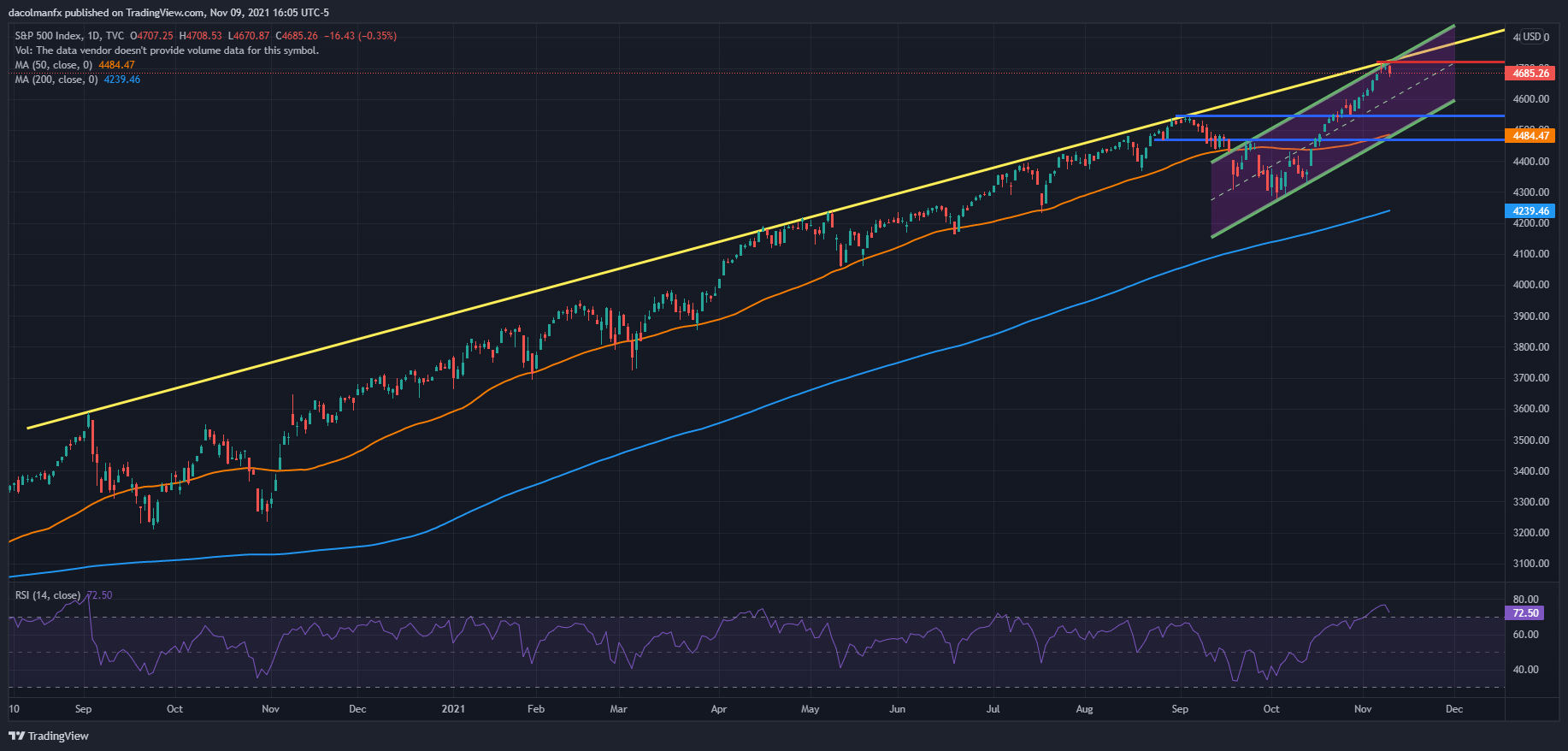Click the S&P 500 Index symbol title
This screenshot has height=751, width=1568.
tap(50, 36)
